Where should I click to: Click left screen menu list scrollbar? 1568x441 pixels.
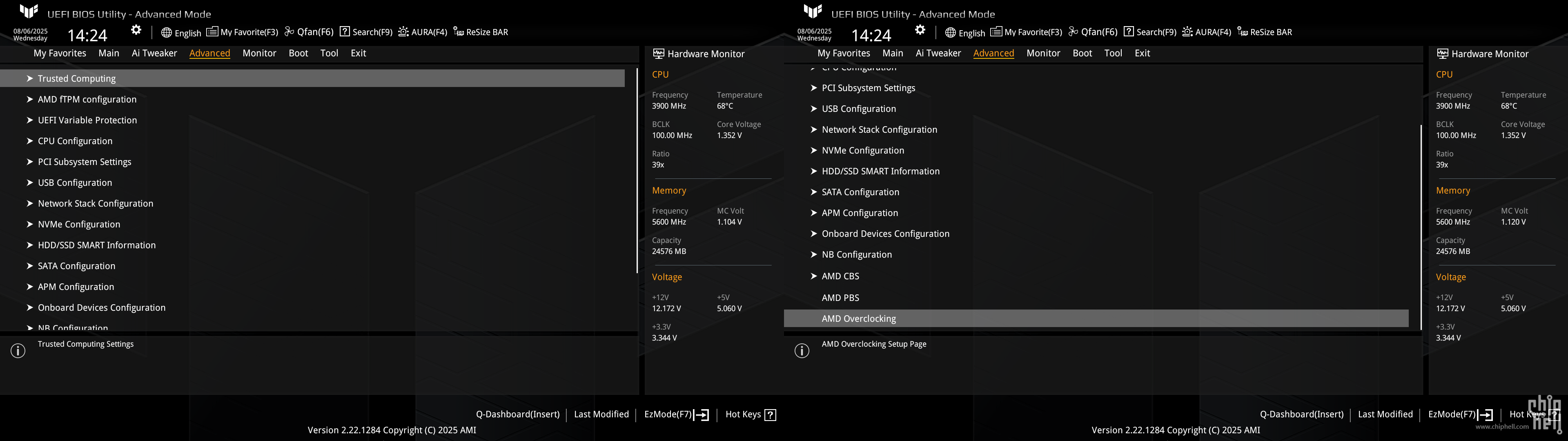click(637, 171)
